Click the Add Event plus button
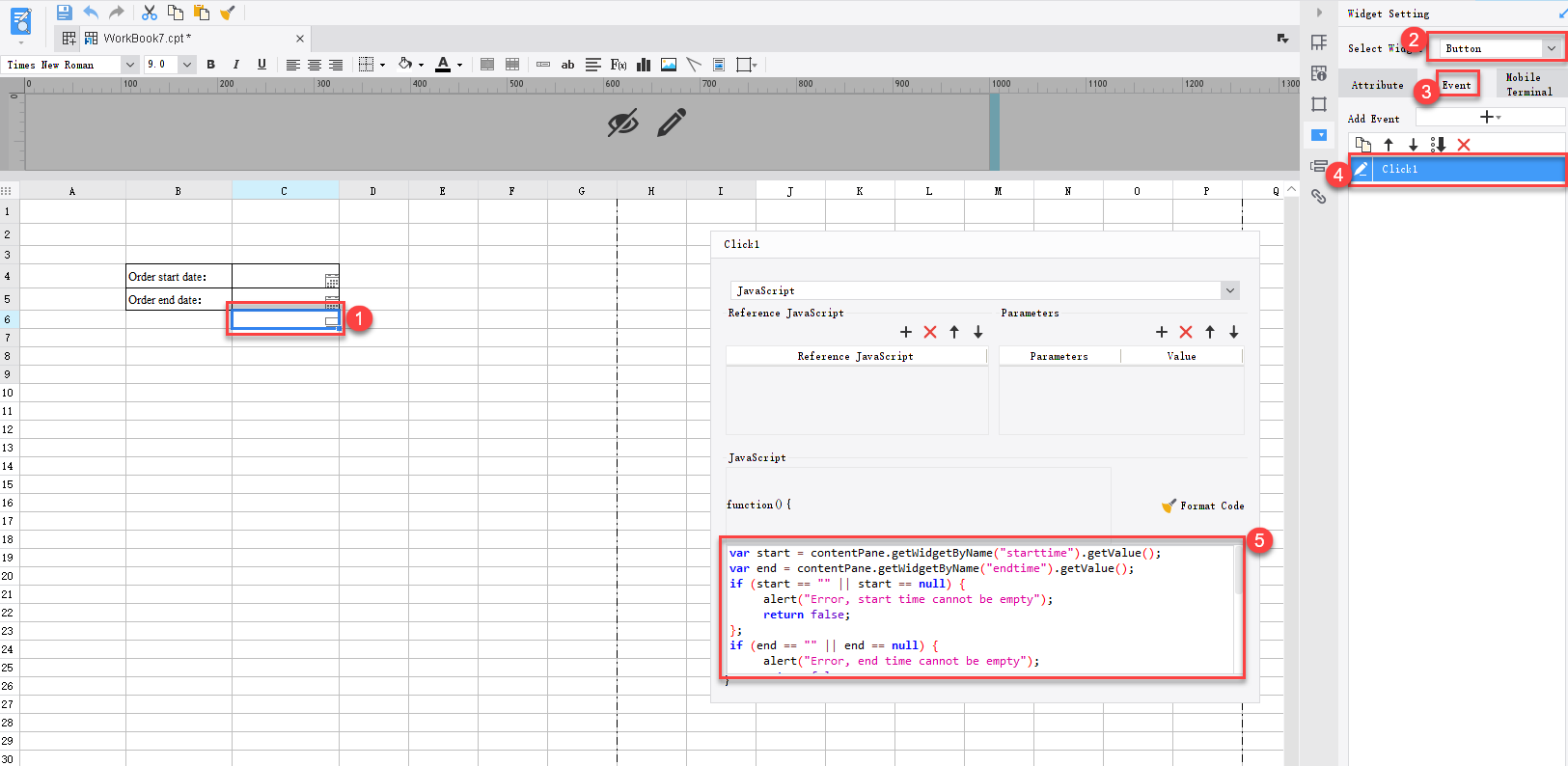The height and width of the screenshot is (766, 1568). [x=1489, y=117]
